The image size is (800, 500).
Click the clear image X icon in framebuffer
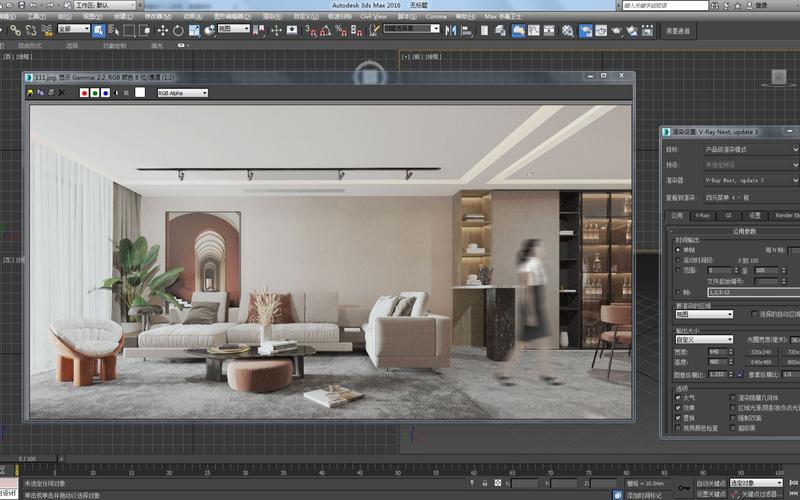click(x=62, y=93)
